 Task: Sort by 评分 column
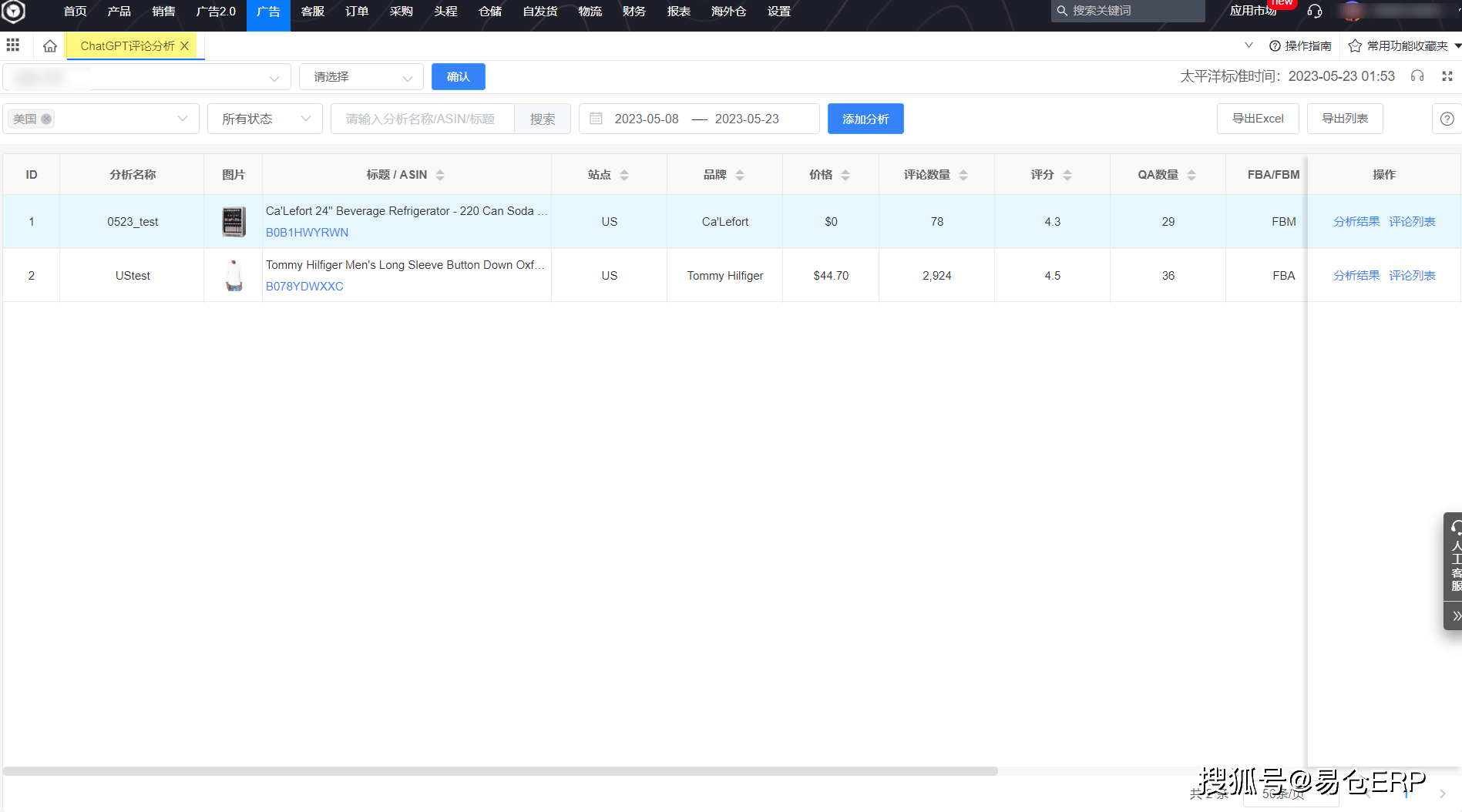point(1067,175)
